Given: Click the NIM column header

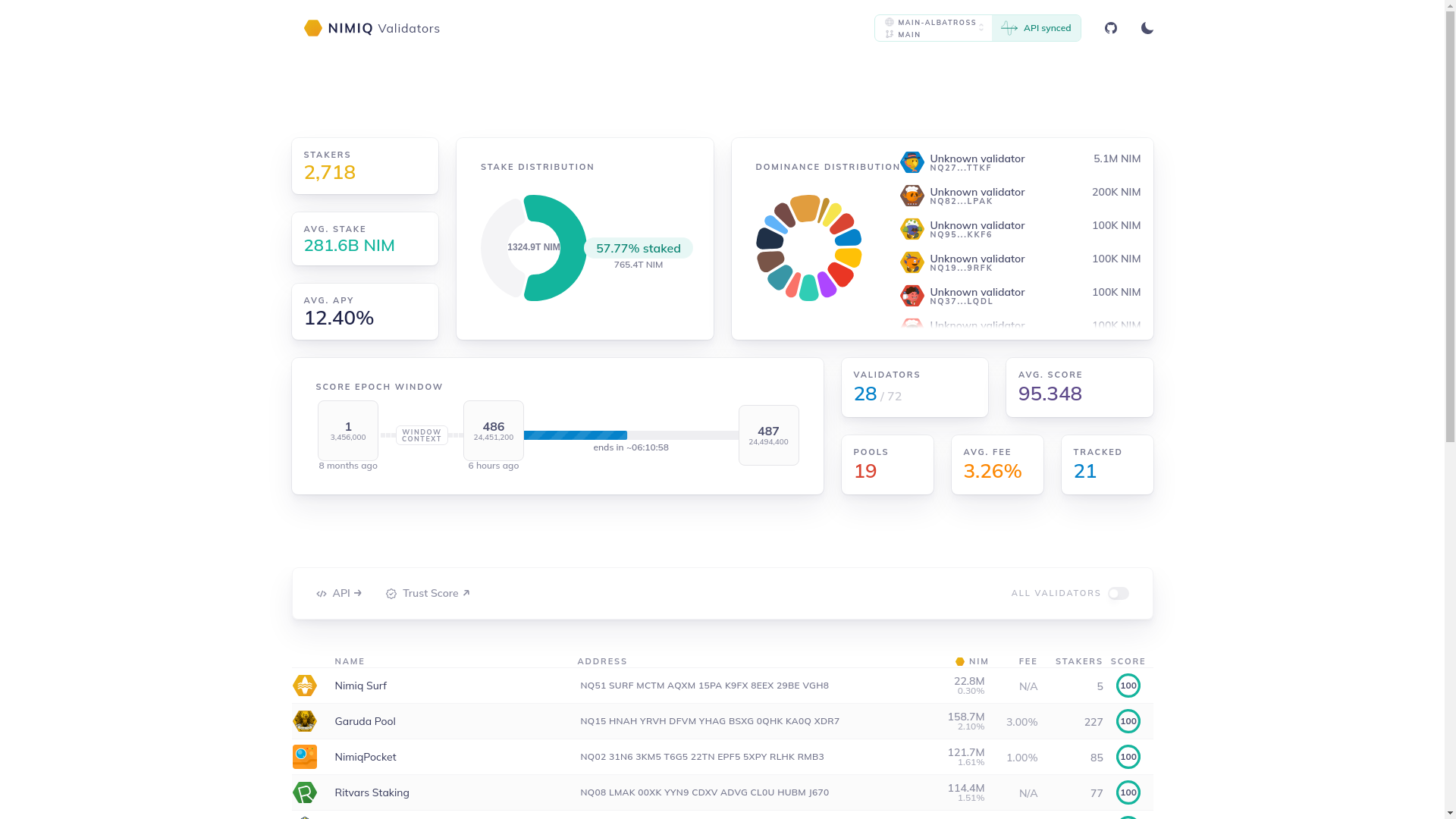Looking at the screenshot, I should 972,661.
